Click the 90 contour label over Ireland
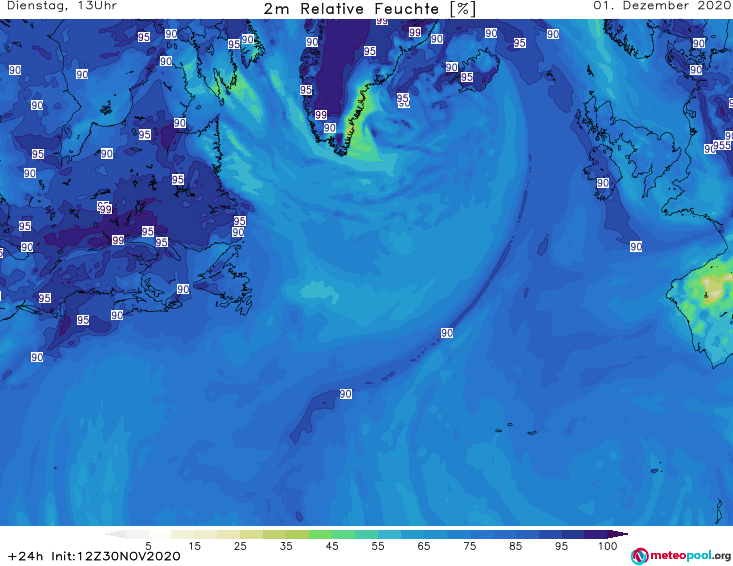 coord(603,183)
